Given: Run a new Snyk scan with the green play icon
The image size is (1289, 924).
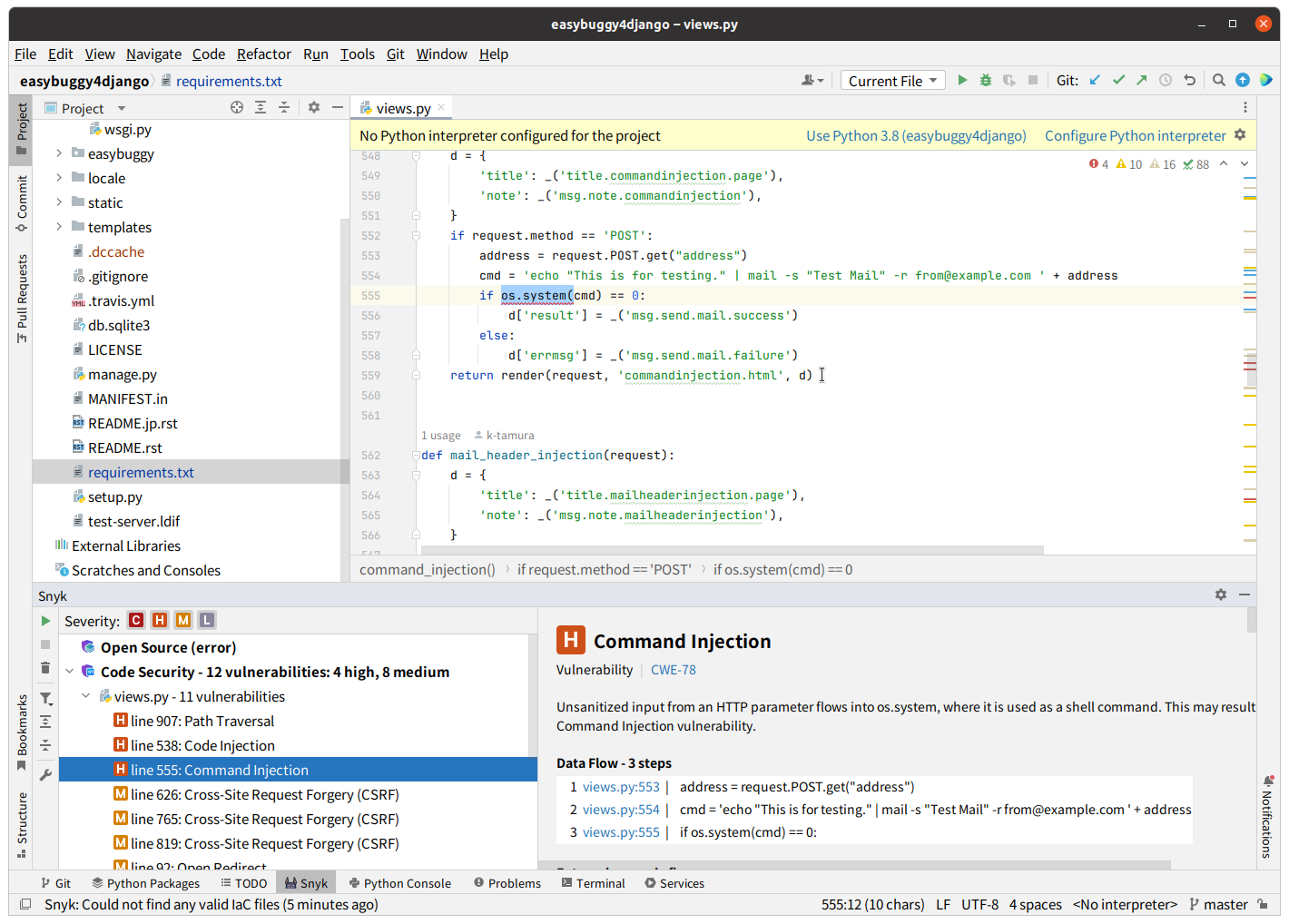Looking at the screenshot, I should [44, 621].
